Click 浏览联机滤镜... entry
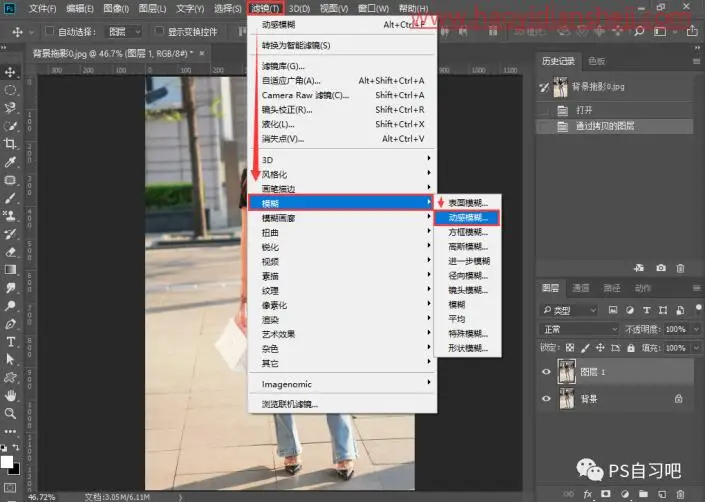The width and height of the screenshot is (705, 502). point(342,404)
